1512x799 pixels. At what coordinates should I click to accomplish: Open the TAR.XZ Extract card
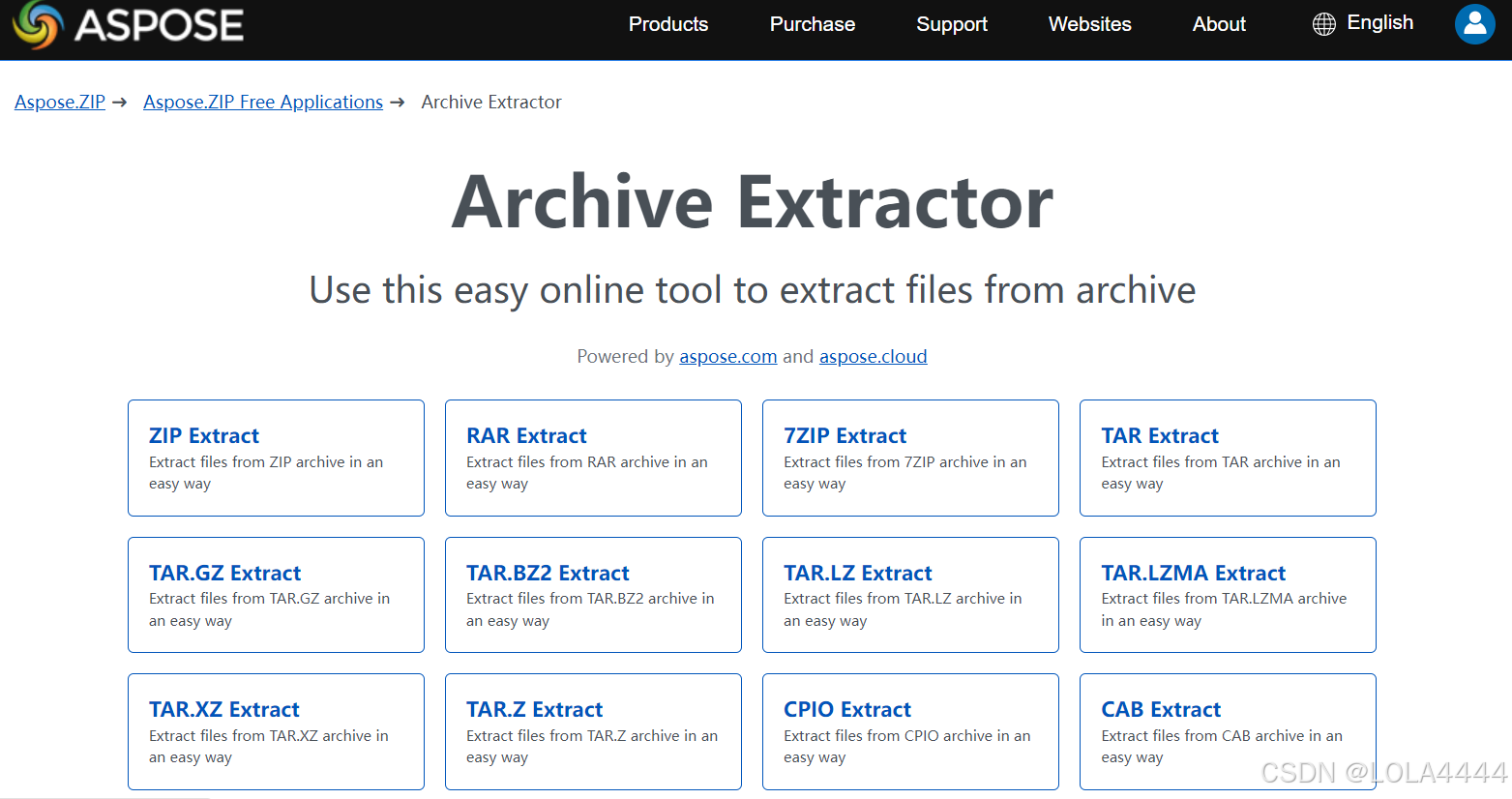276,731
